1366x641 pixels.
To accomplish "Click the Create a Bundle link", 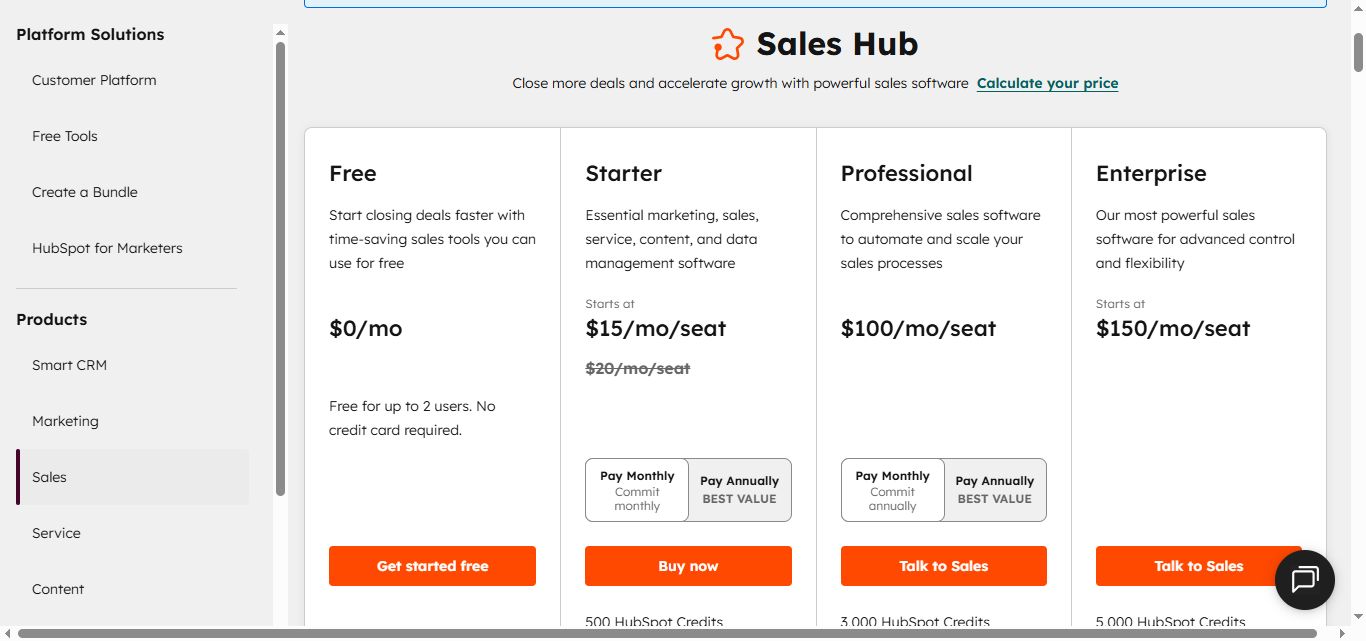I will (84, 192).
